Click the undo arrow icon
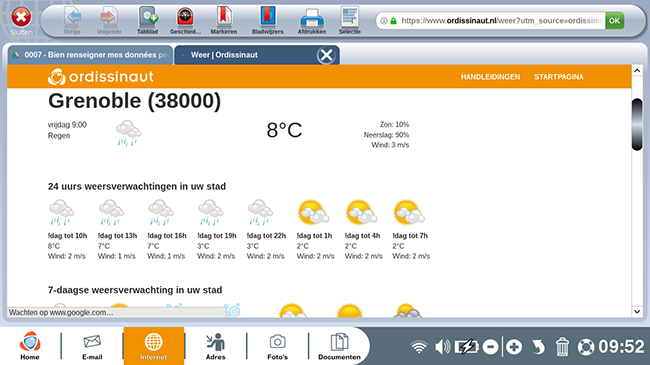The width and height of the screenshot is (650, 365). pos(538,347)
